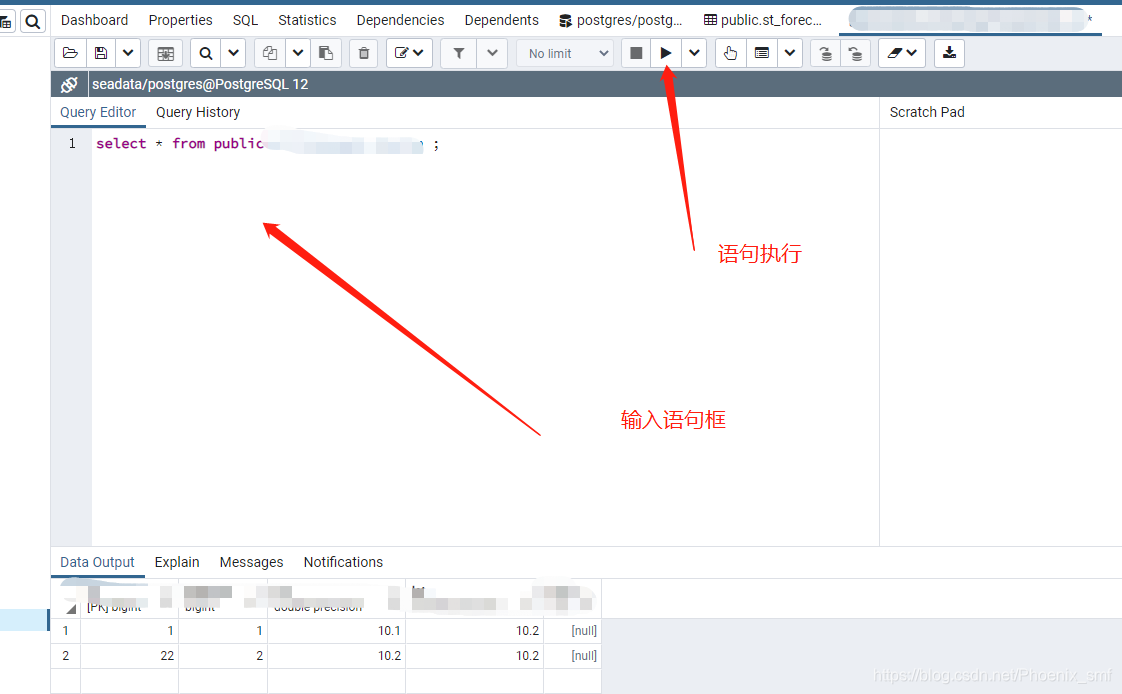
Task: Open the clear eraser dropdown
Action: point(902,53)
